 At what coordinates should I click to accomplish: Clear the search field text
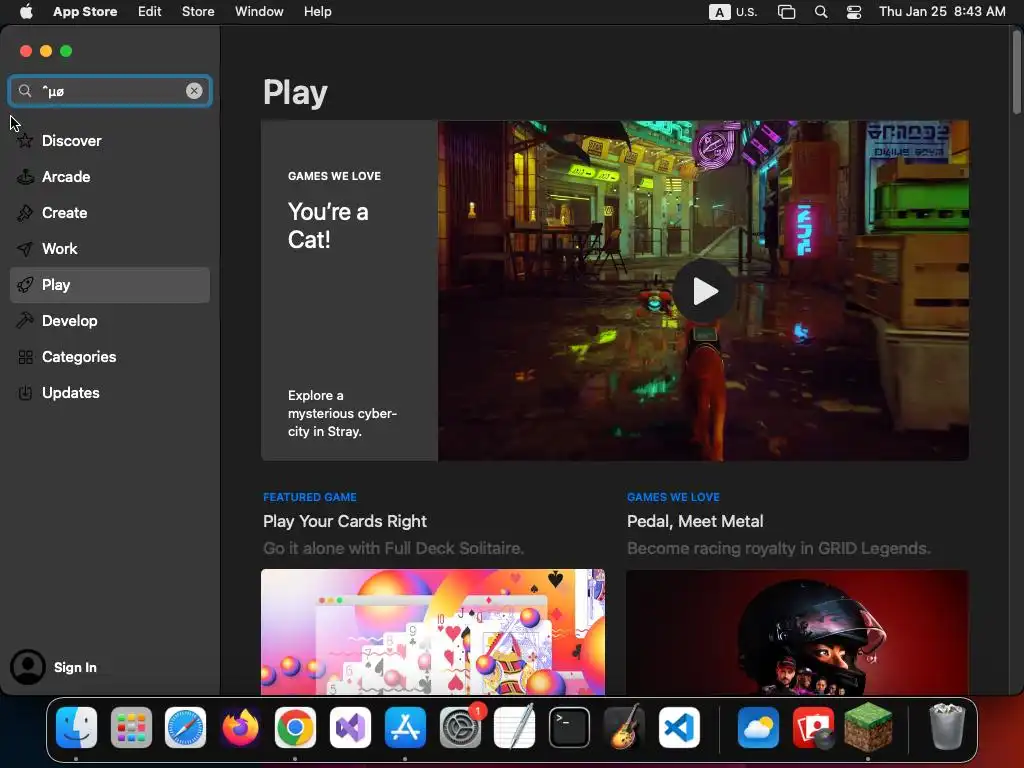point(194,91)
